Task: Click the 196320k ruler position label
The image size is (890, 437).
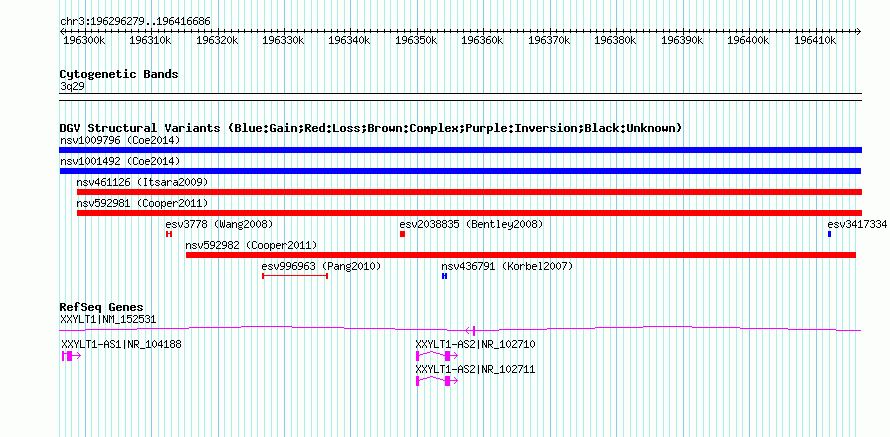Action: (216, 41)
